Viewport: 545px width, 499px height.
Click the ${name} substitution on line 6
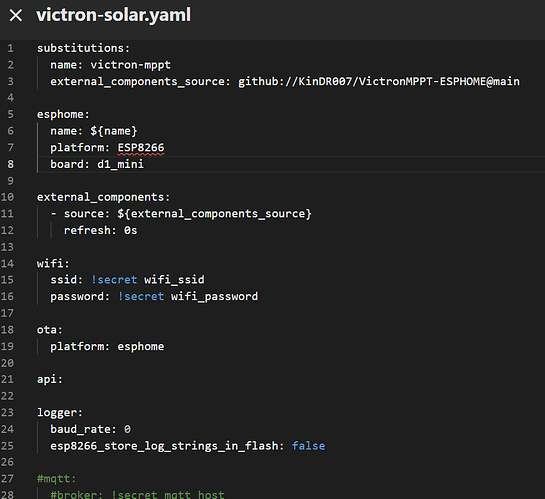point(114,131)
